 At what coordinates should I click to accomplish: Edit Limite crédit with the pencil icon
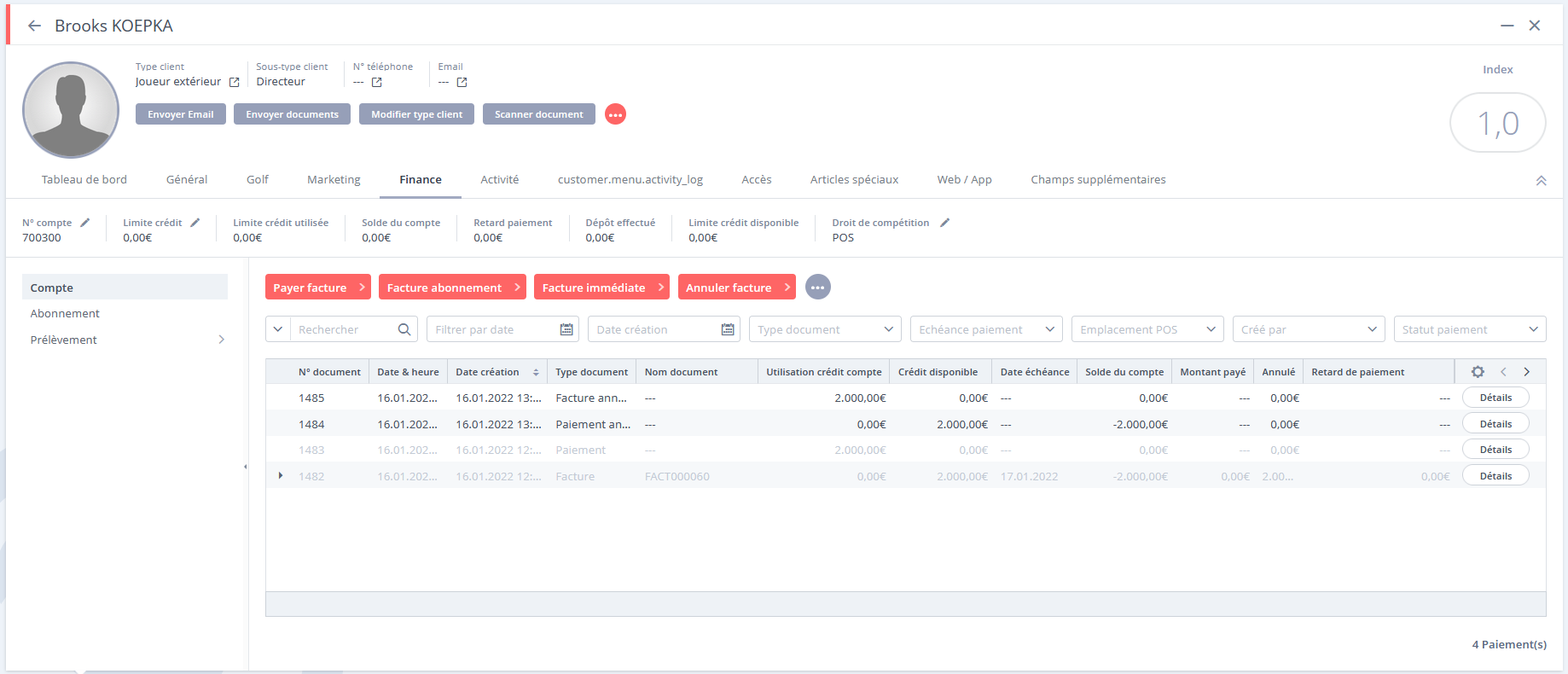pyautogui.click(x=195, y=223)
